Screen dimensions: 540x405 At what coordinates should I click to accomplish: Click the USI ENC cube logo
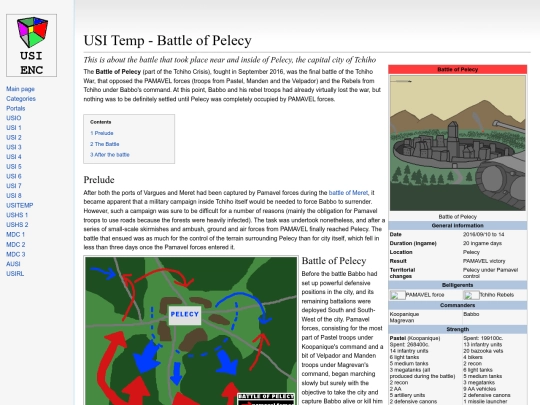tap(31, 45)
